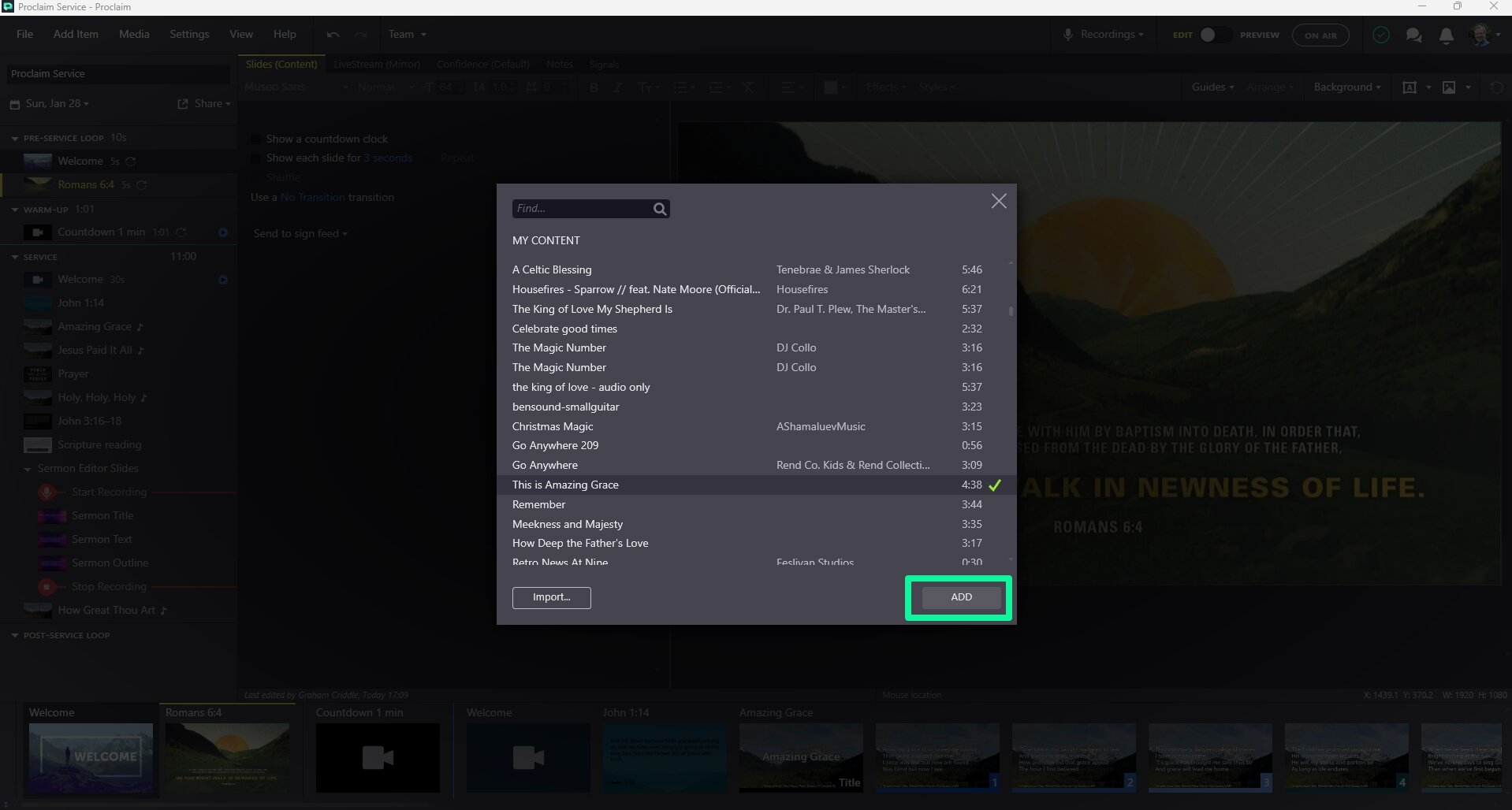This screenshot has width=1512, height=810.
Task: Open the search field in the content dialog
Action: click(591, 208)
